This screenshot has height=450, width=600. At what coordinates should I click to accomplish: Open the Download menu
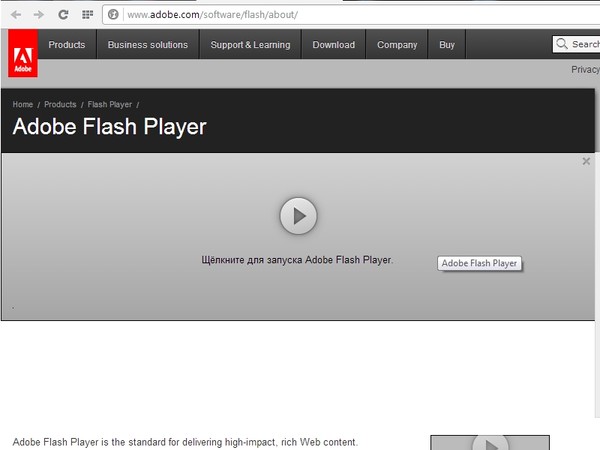click(x=334, y=45)
